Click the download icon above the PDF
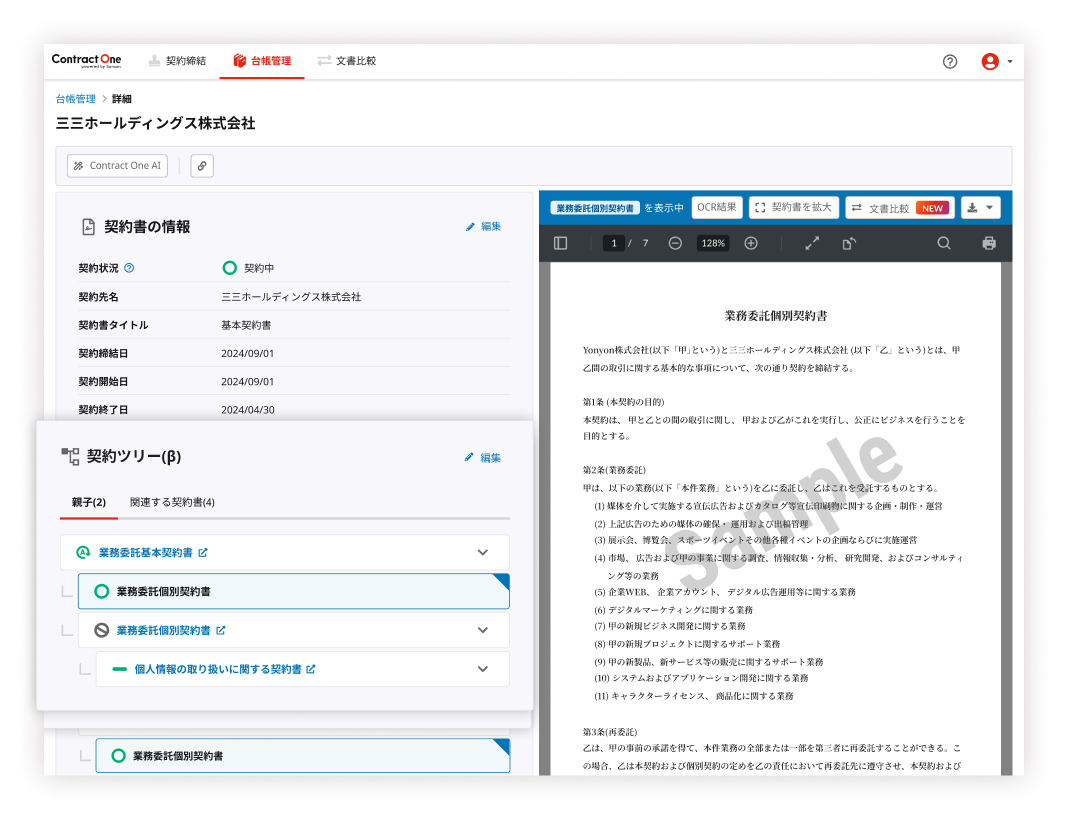Image resolution: width=1068 pixels, height=820 pixels. pyautogui.click(x=970, y=207)
